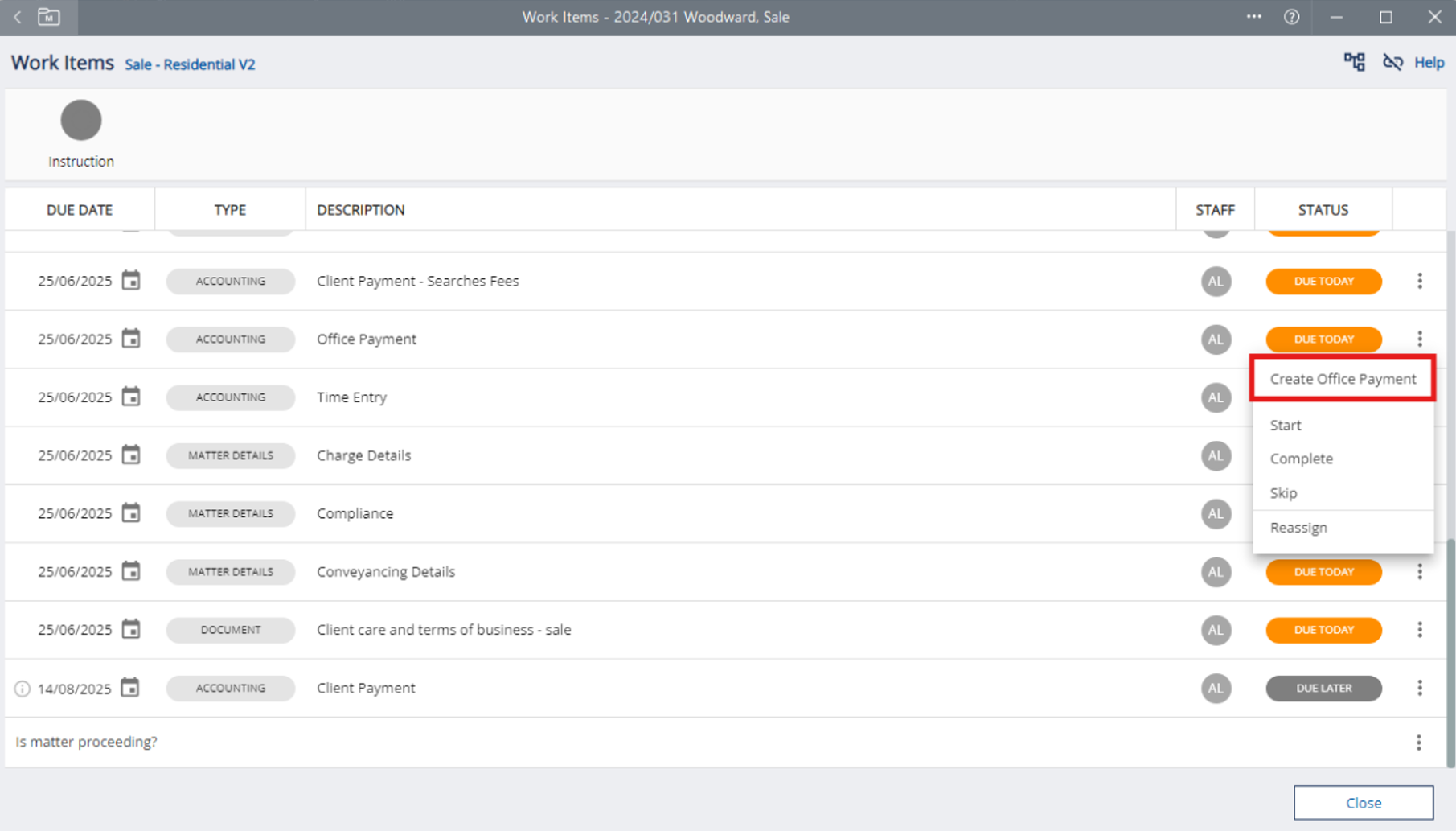Open the question mark help icon
Screen dimensions: 1456x831
pos(1291,17)
